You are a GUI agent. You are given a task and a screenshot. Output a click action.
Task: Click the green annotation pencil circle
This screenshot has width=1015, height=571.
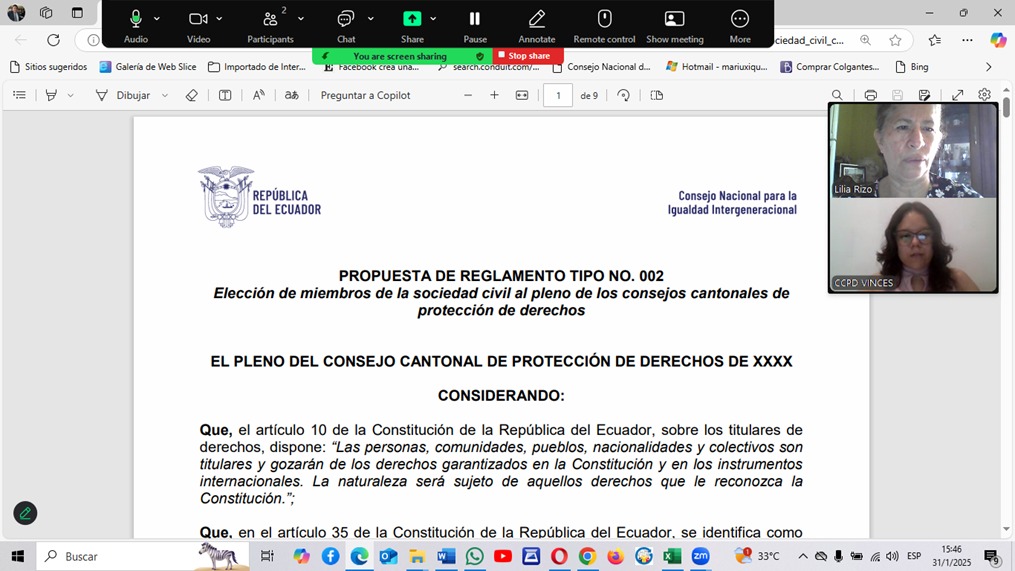(25, 513)
